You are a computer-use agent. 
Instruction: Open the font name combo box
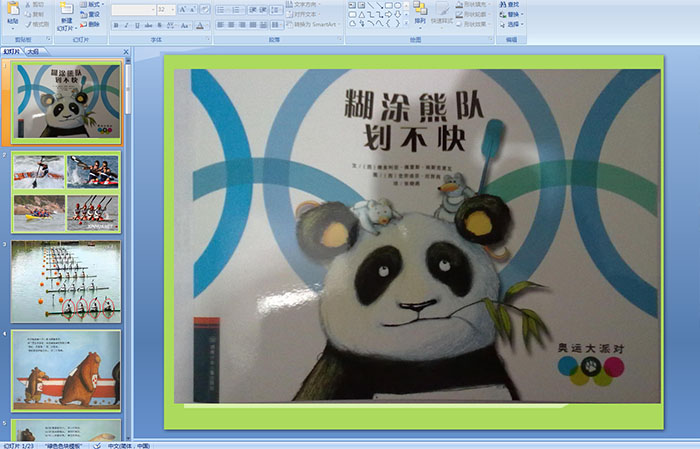(133, 9)
